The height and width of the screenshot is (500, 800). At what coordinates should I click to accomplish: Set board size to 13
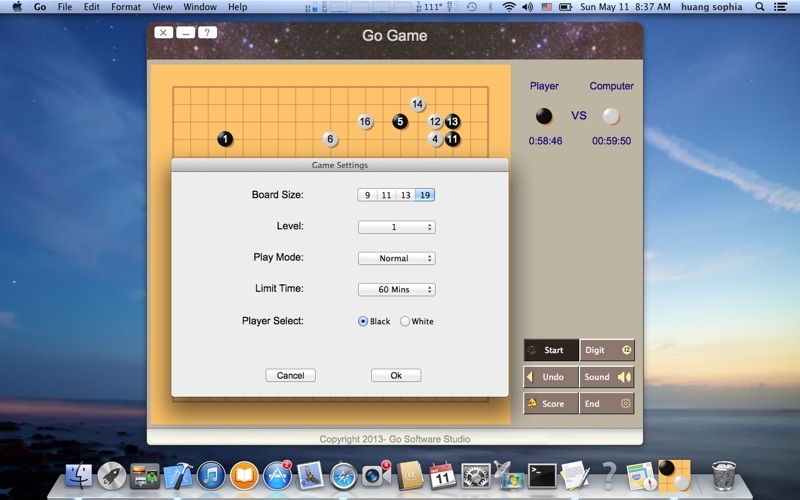click(405, 195)
